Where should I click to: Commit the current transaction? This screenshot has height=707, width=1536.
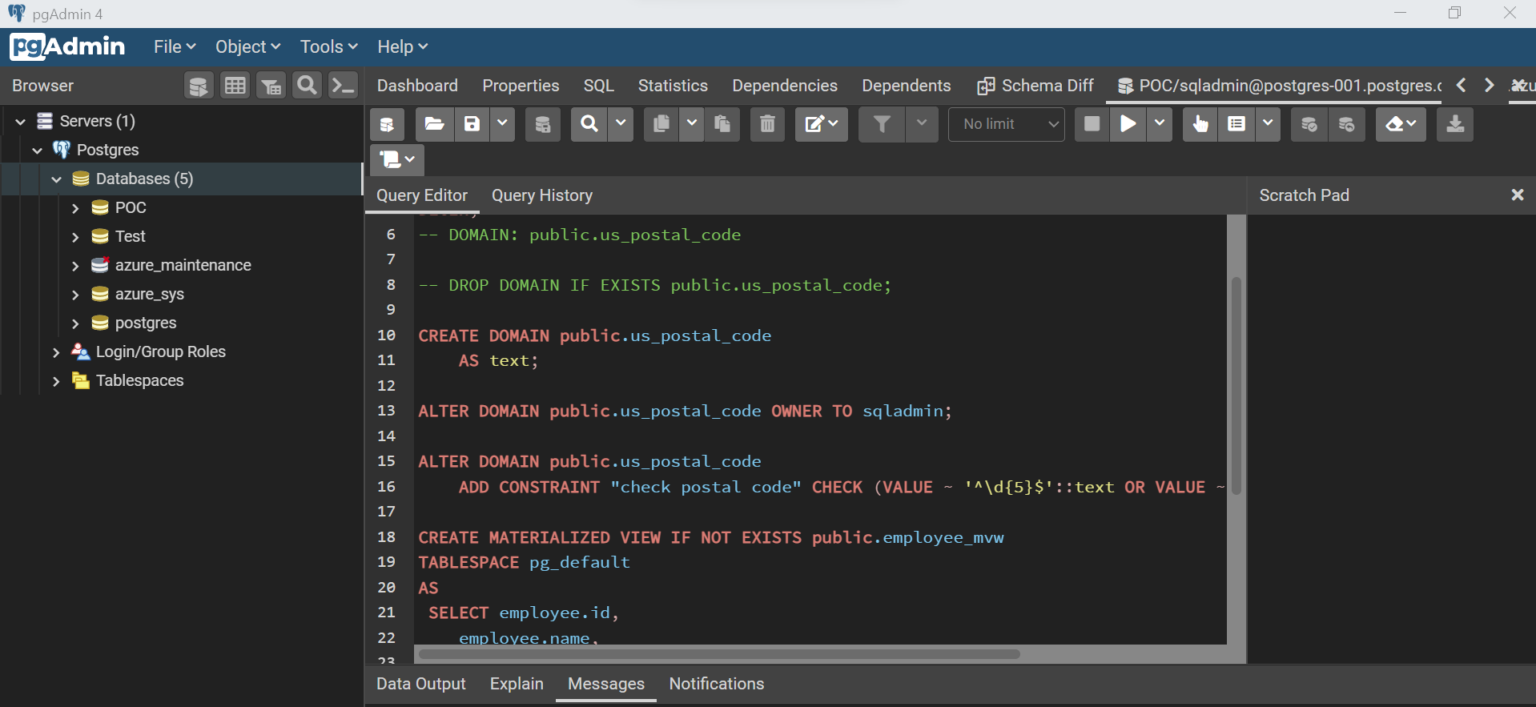[x=1309, y=124]
